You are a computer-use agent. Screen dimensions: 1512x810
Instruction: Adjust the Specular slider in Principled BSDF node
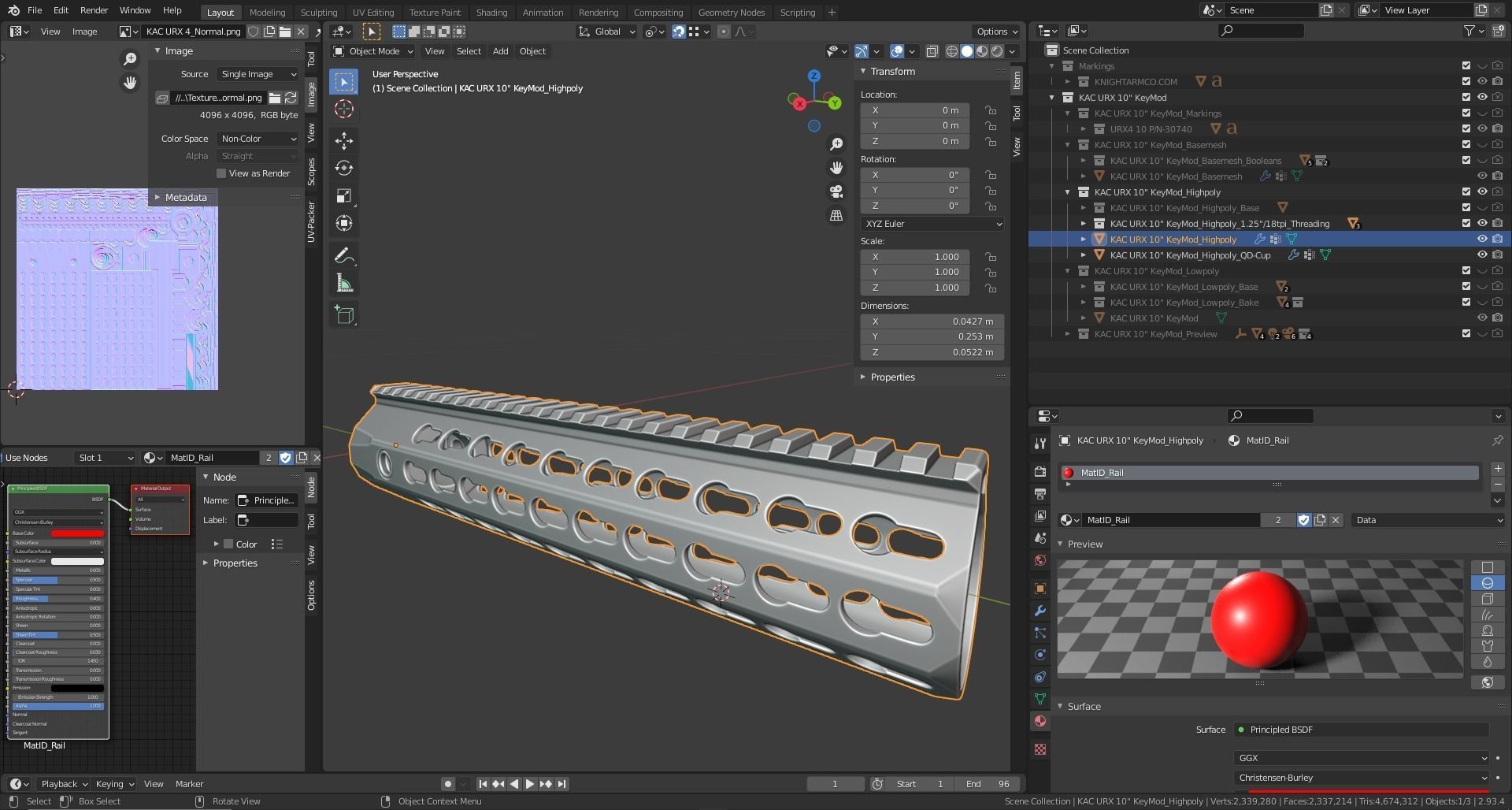point(57,580)
